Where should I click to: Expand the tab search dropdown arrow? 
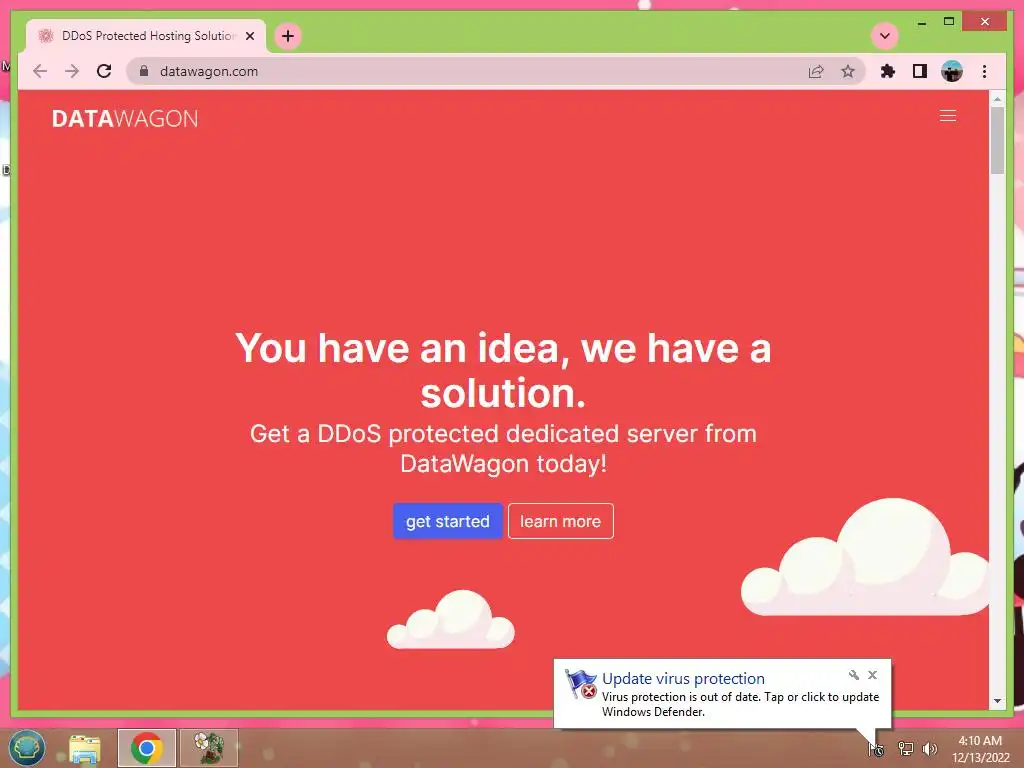coord(885,36)
